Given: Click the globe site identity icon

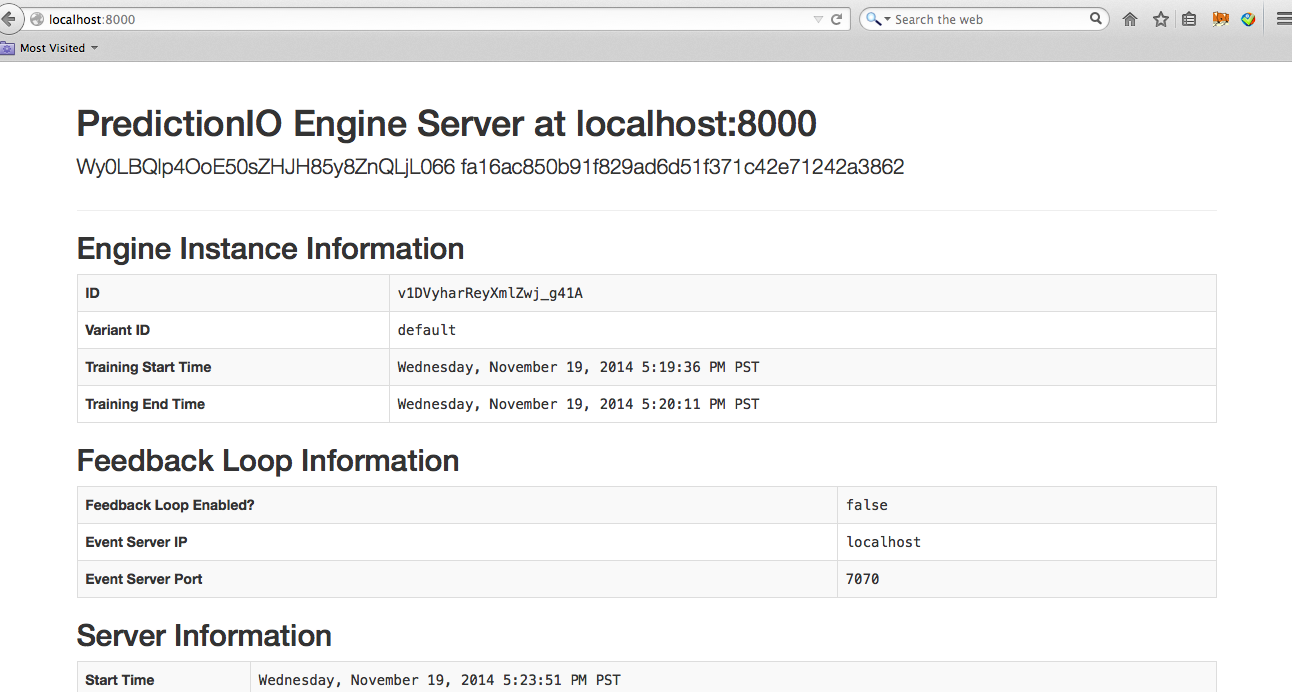Looking at the screenshot, I should 37,19.
